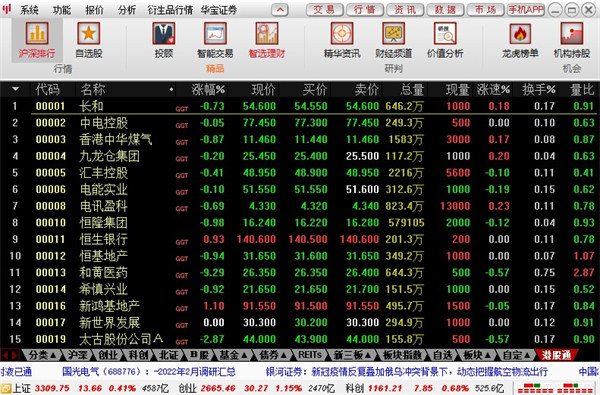The height and width of the screenshot is (395, 600).
Task: Open the 系统 menu
Action: pyautogui.click(x=29, y=10)
